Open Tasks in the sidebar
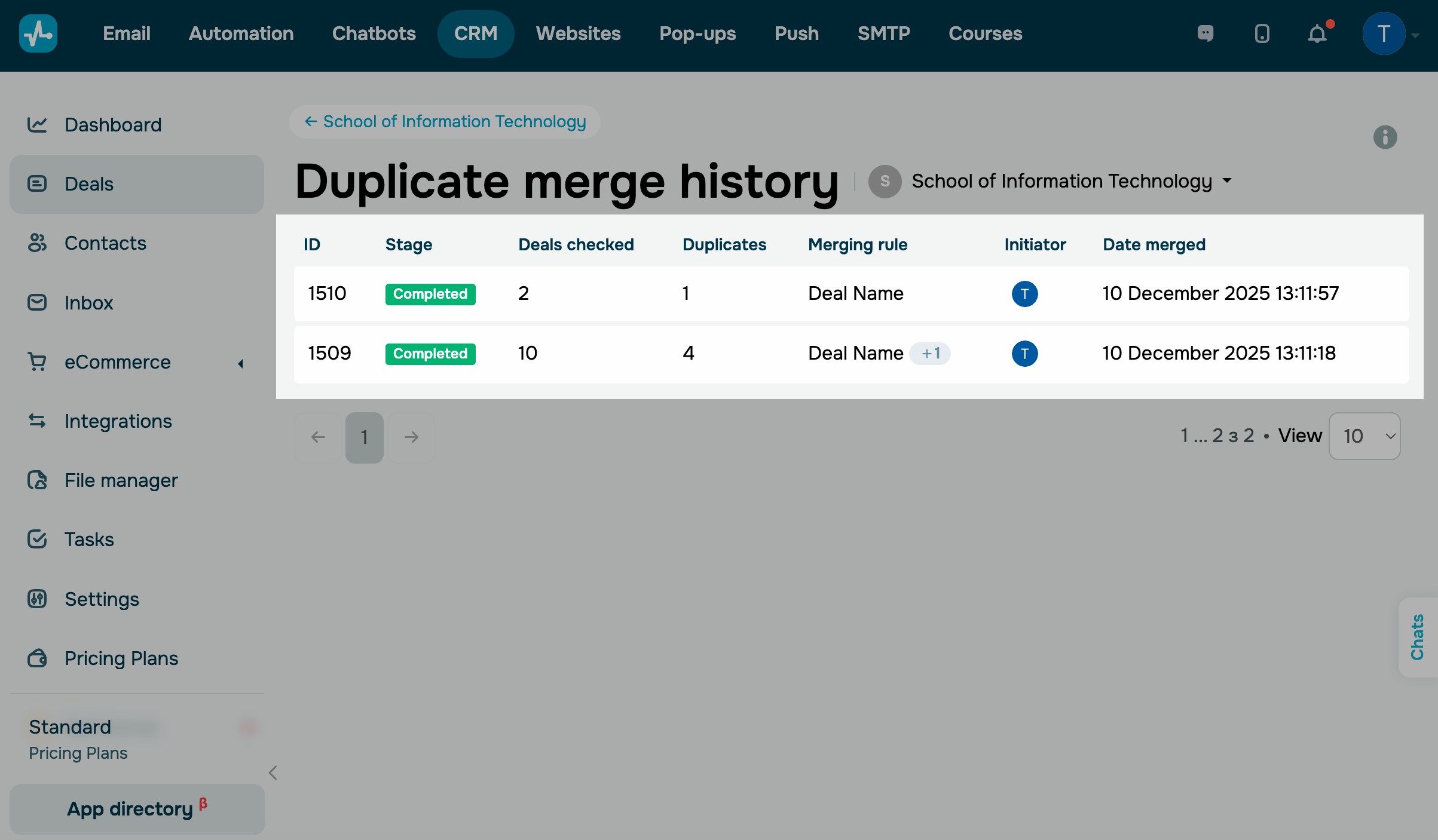The height and width of the screenshot is (840, 1438). pyautogui.click(x=89, y=539)
